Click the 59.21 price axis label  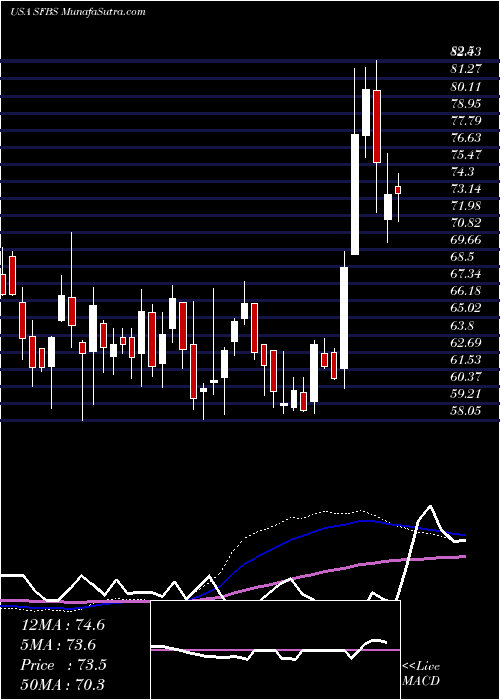pos(466,394)
